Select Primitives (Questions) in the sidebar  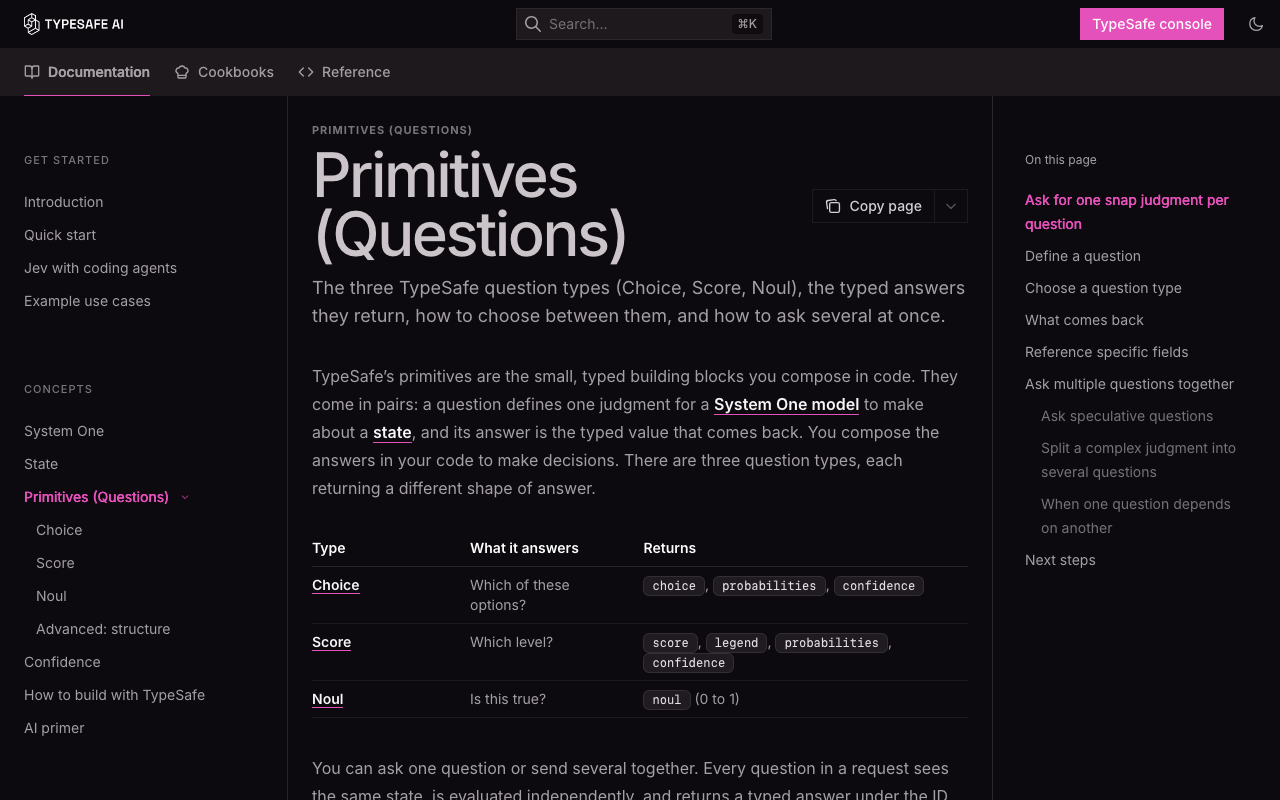96,497
